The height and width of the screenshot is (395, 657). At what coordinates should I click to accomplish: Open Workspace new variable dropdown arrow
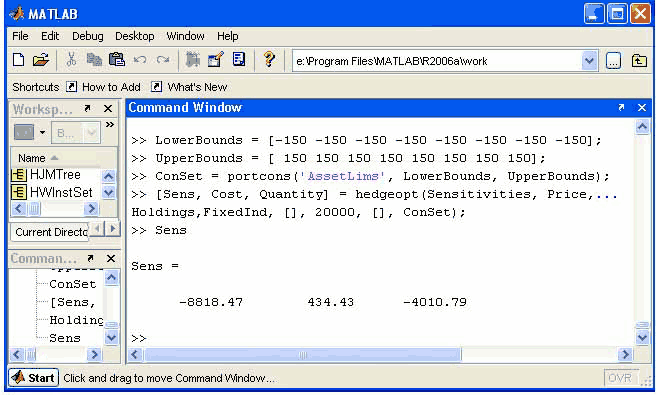(42, 132)
